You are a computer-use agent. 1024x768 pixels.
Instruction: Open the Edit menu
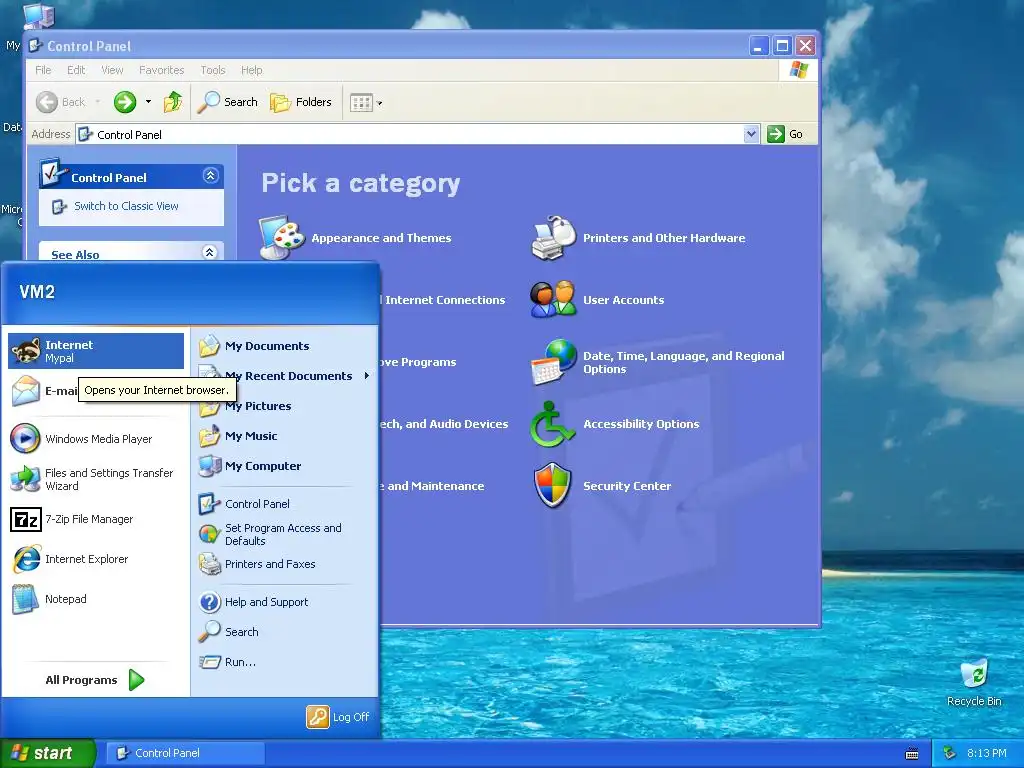(x=76, y=70)
